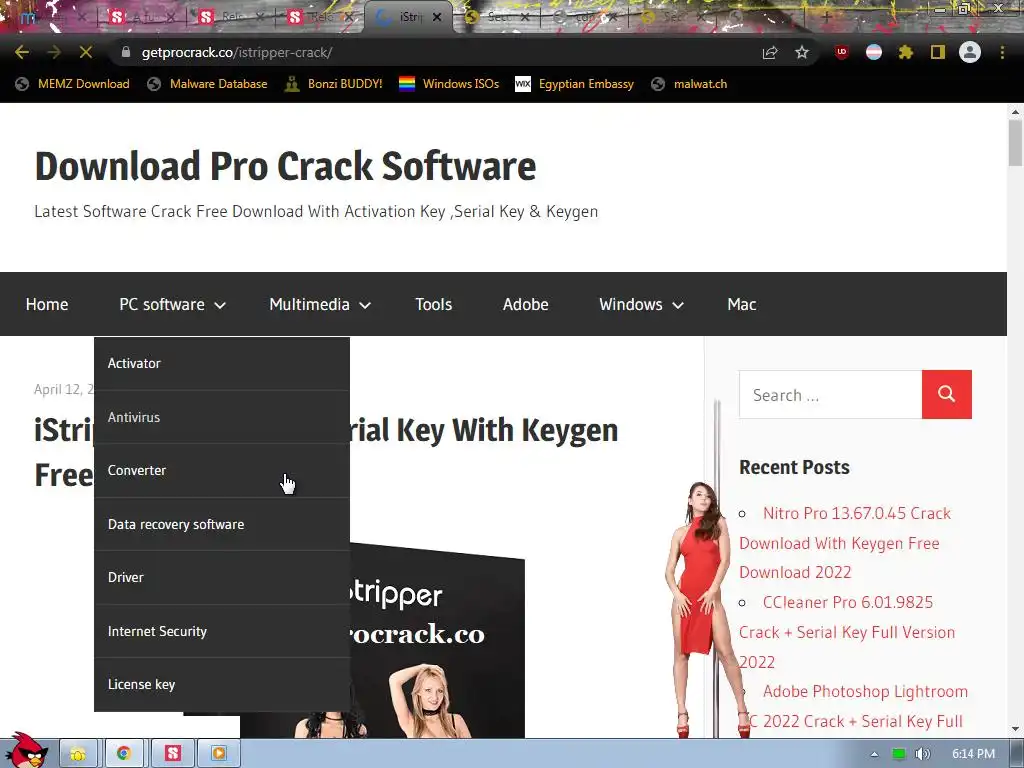Open the MEMZ Download bookmark
Screen dimensions: 1024x768
tap(72, 84)
